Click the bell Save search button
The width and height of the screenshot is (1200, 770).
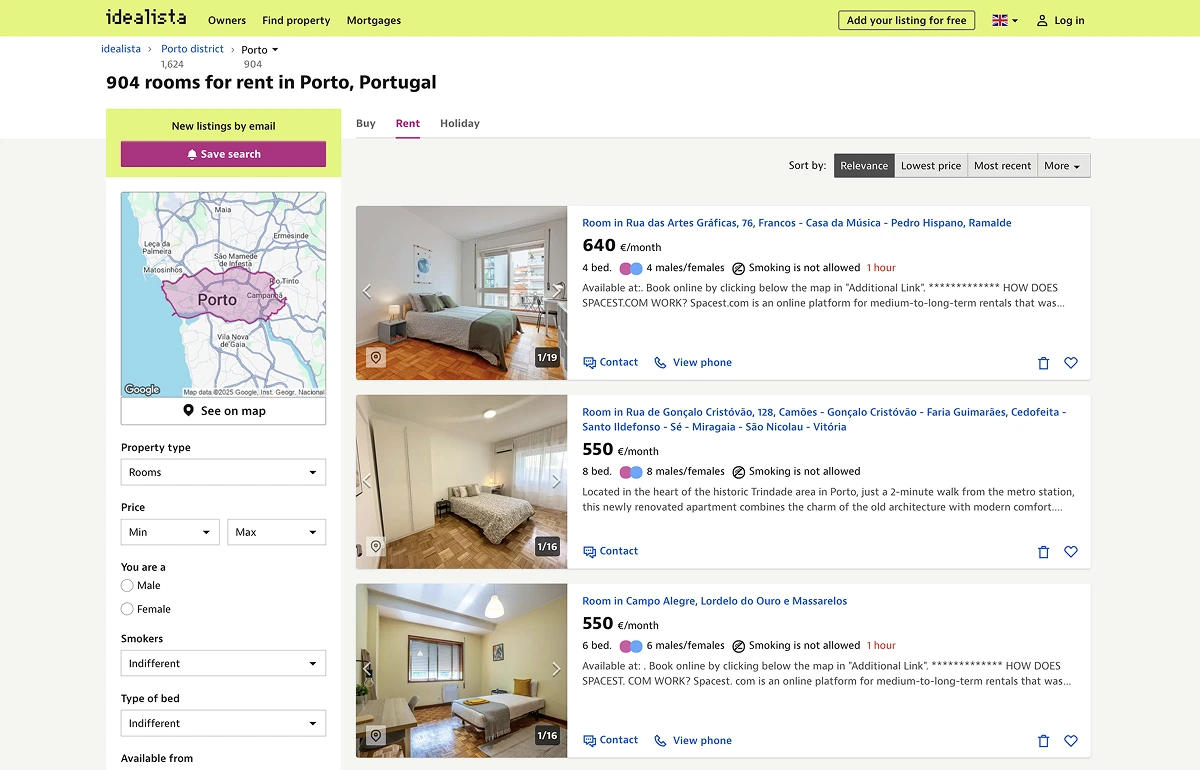point(223,154)
